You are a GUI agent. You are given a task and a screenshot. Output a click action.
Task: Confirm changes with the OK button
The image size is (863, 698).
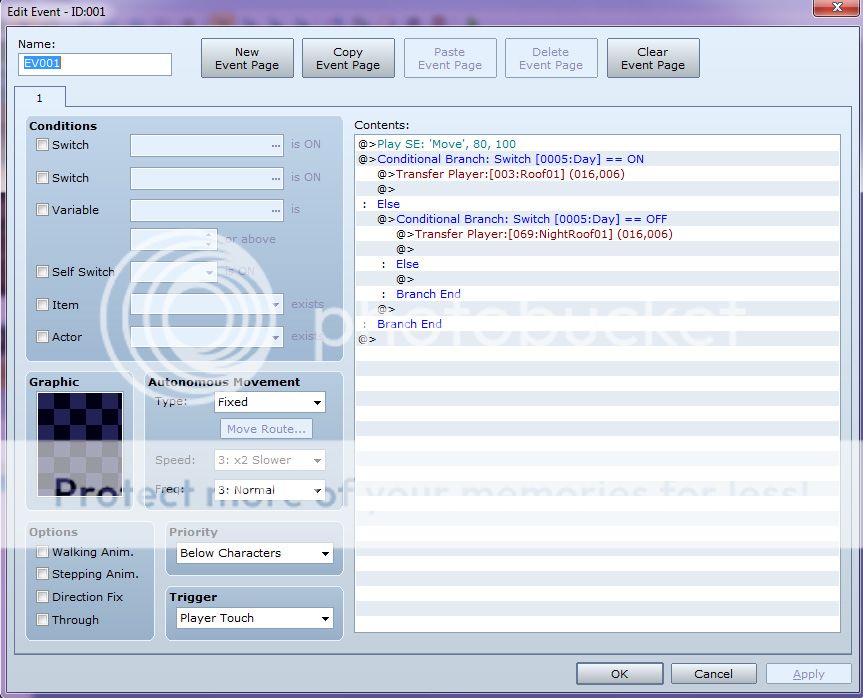618,673
